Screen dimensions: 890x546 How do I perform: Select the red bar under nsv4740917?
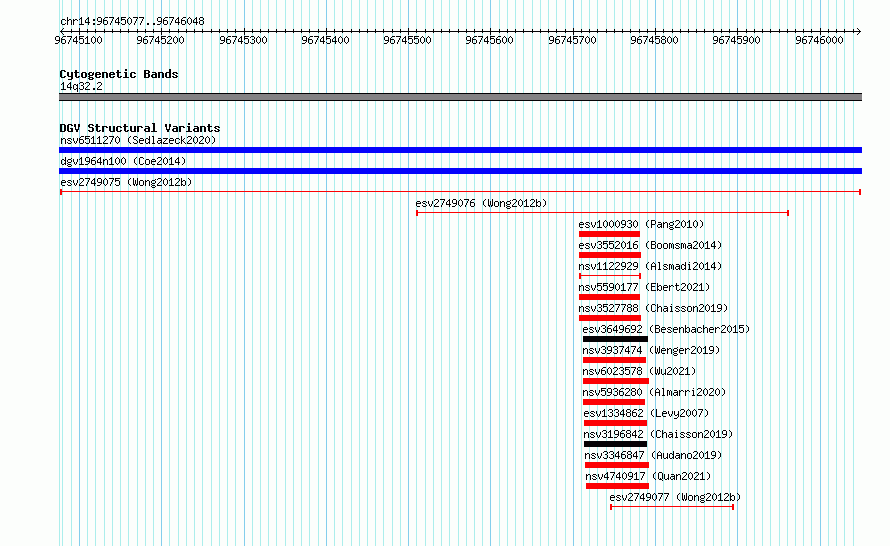click(618, 486)
